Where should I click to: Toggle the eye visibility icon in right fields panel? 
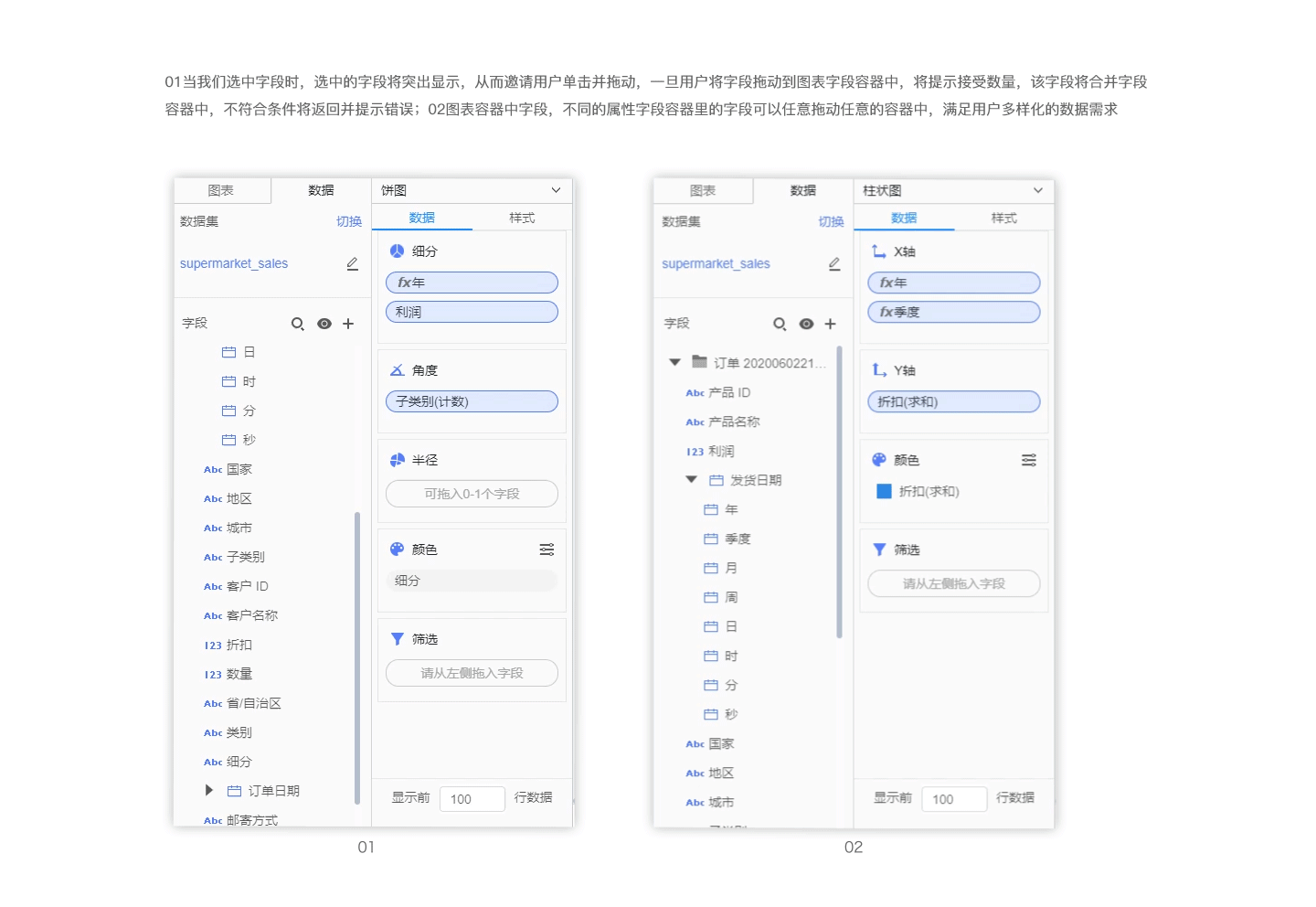(806, 324)
